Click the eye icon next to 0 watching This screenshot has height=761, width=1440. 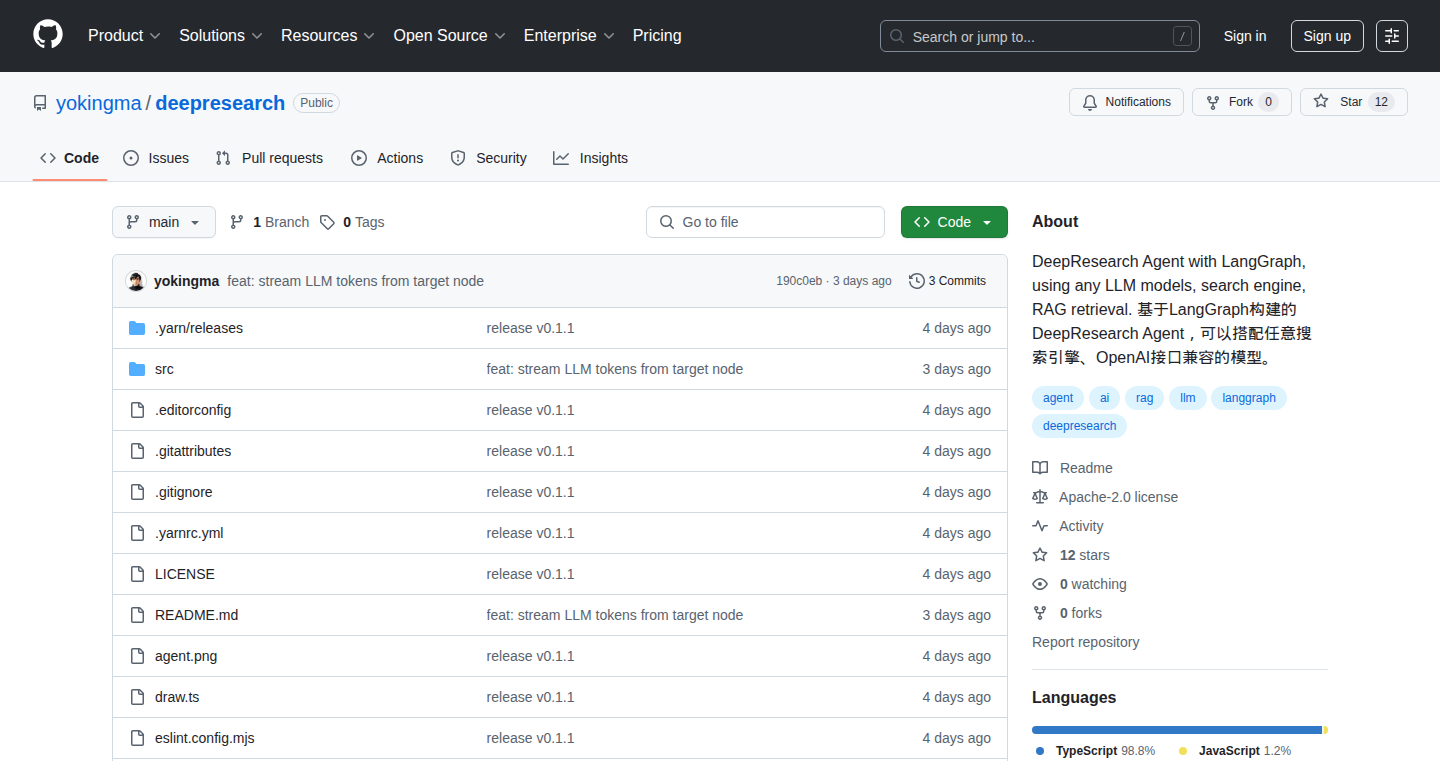click(x=1040, y=584)
